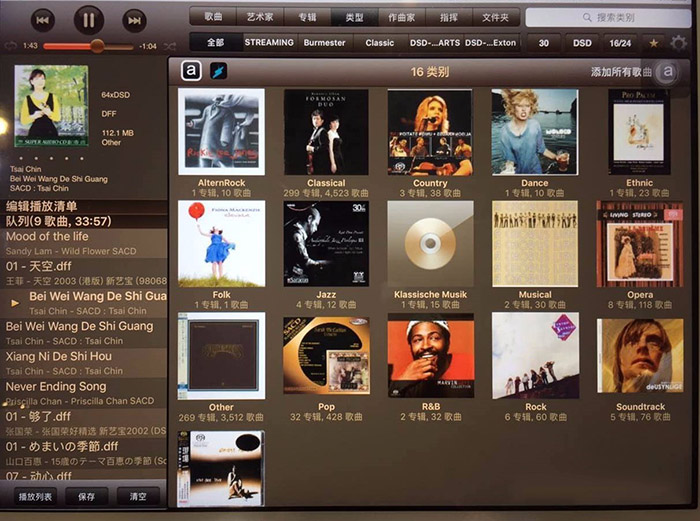Open the Opera genre
Viewport: 700px width, 521px height.
pyautogui.click(x=640, y=255)
